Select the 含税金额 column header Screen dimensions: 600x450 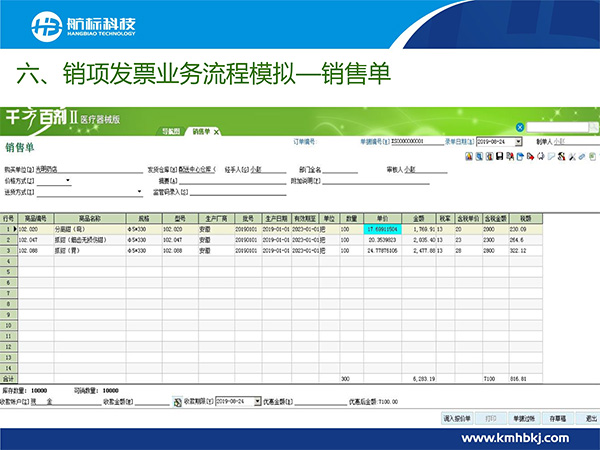pyautogui.click(x=496, y=218)
